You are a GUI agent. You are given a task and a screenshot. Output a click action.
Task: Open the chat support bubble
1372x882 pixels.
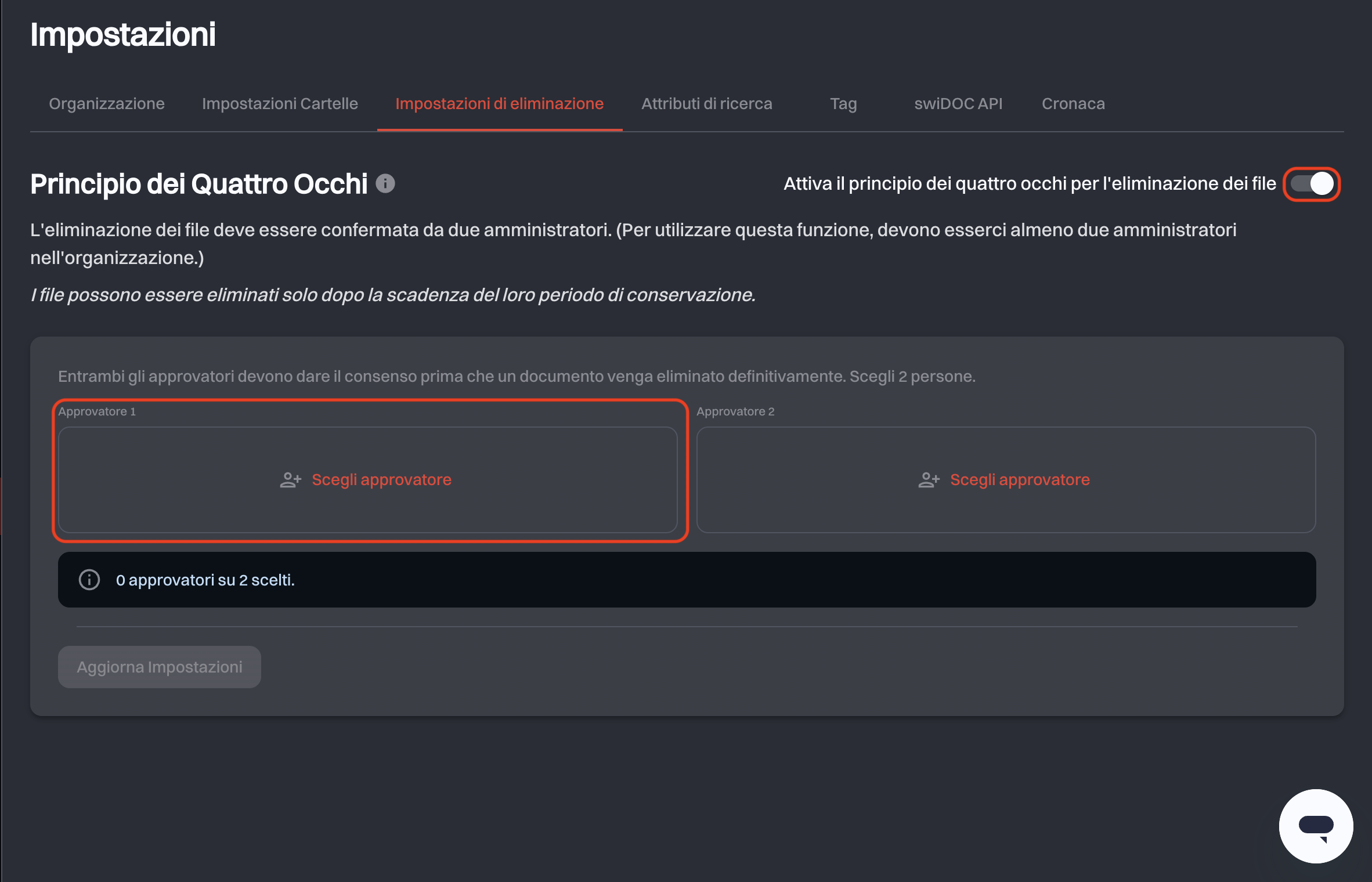point(1316,826)
